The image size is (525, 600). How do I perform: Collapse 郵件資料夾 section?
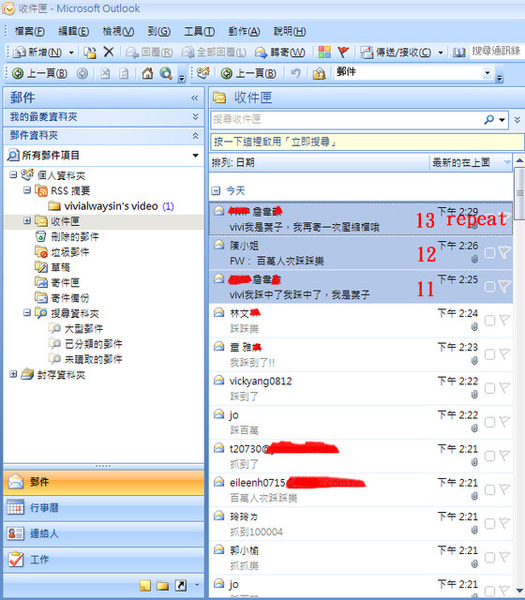[x=195, y=135]
